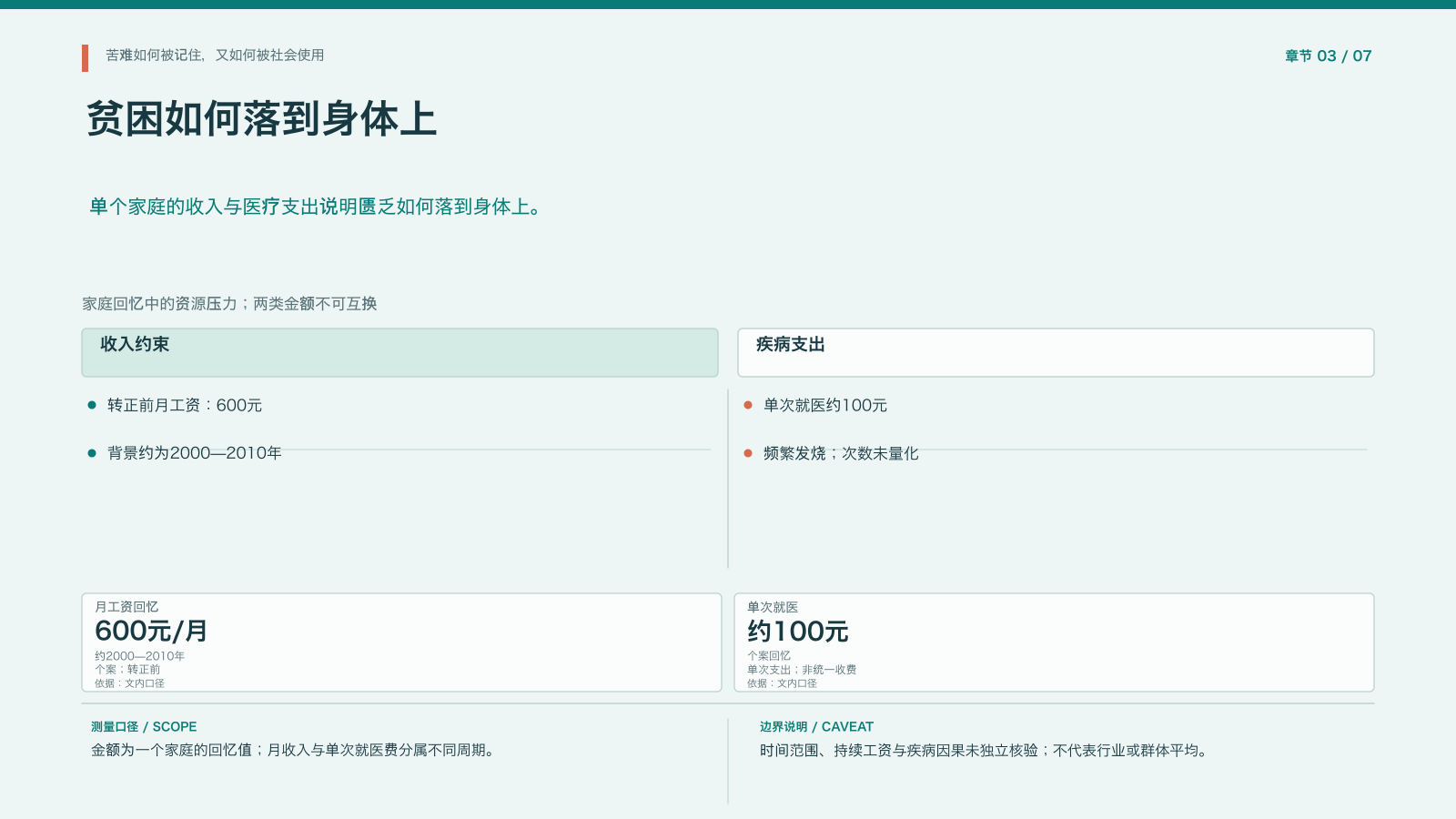This screenshot has height=819, width=1456.
Task: Click the note 个案回忆
Action: [769, 656]
